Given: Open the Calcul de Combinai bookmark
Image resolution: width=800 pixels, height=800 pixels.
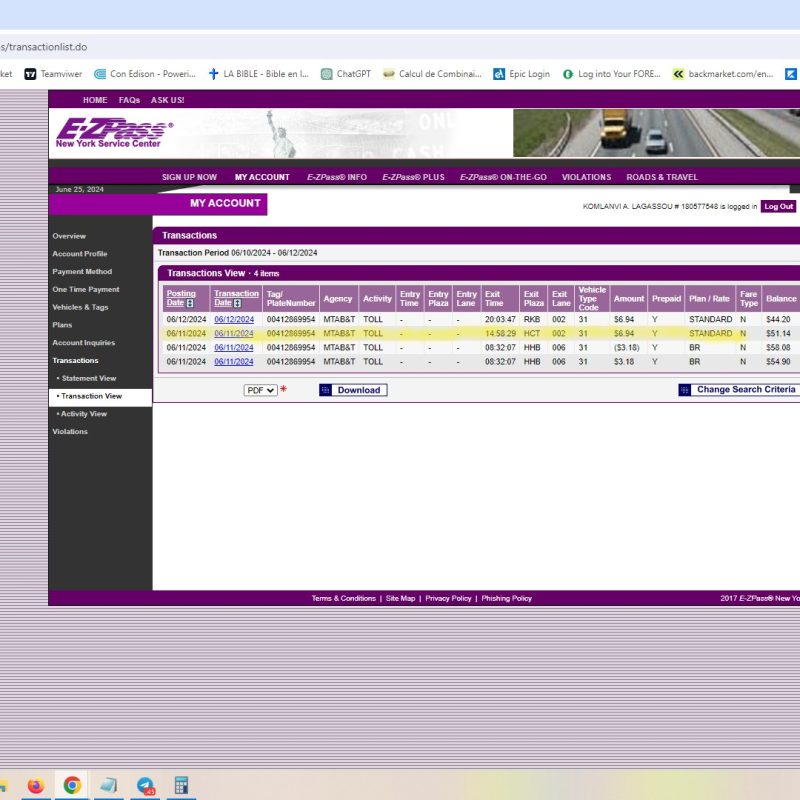Looking at the screenshot, I should coord(432,74).
